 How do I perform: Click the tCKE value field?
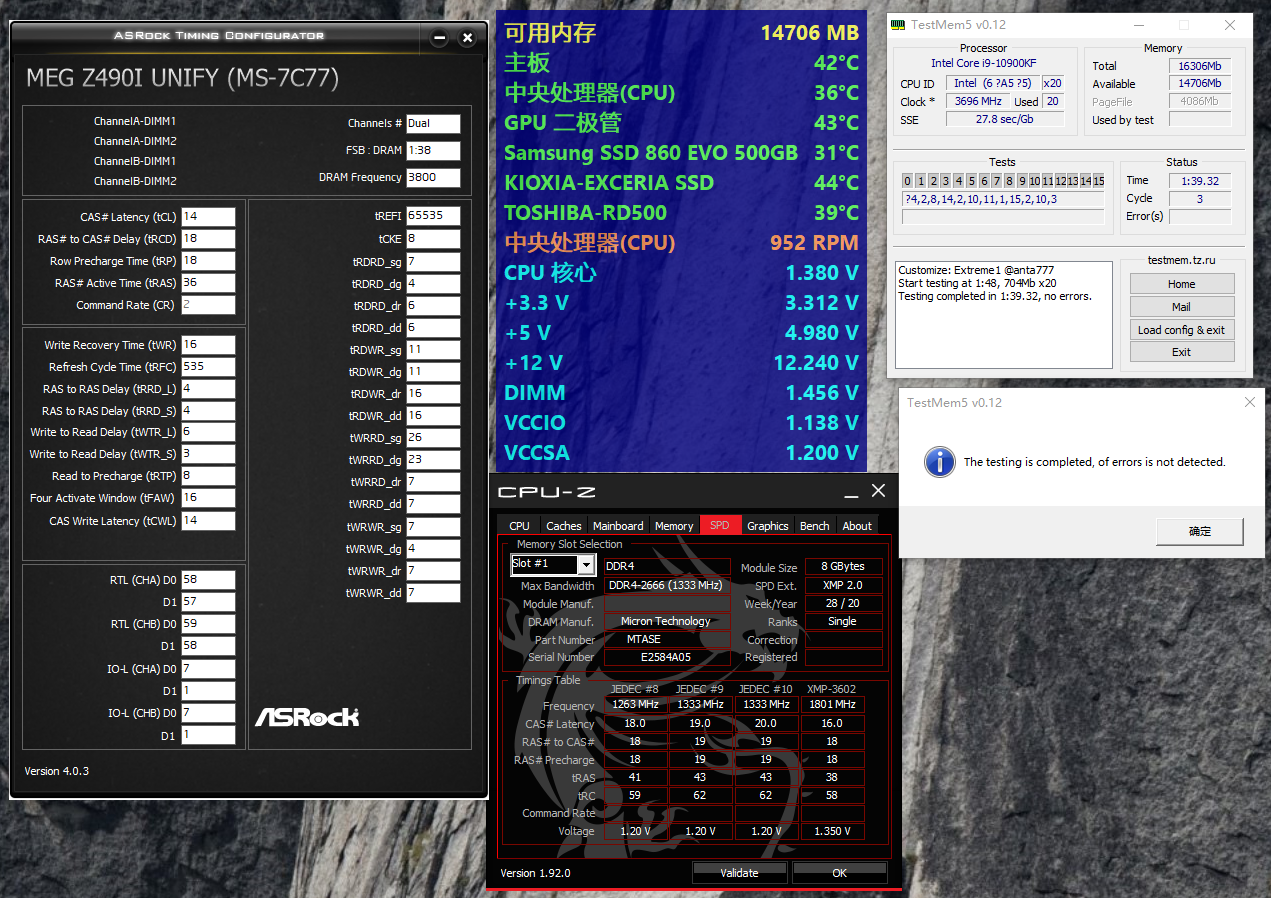(433, 239)
